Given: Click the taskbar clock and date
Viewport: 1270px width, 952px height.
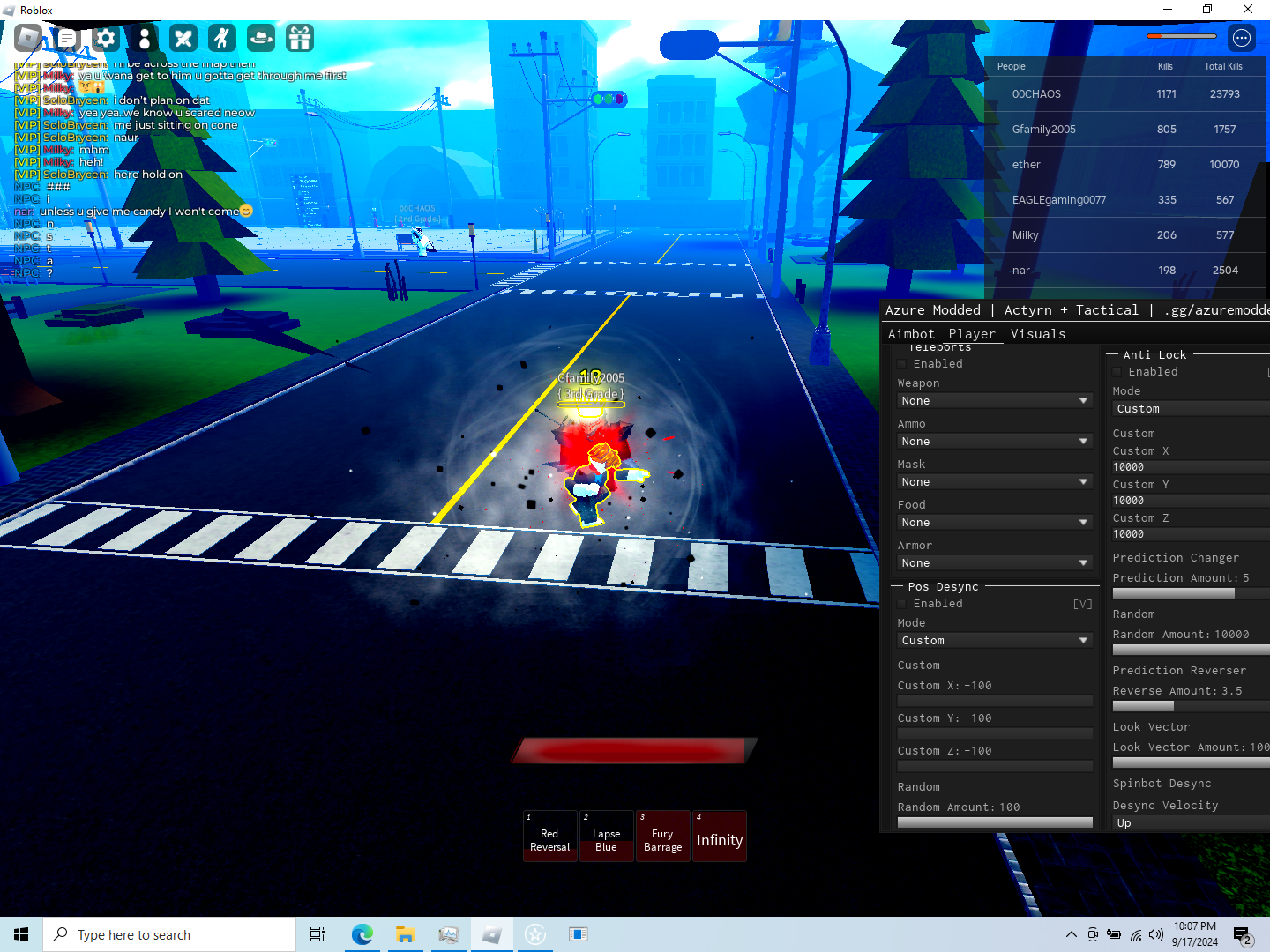Looking at the screenshot, I should (x=1195, y=934).
